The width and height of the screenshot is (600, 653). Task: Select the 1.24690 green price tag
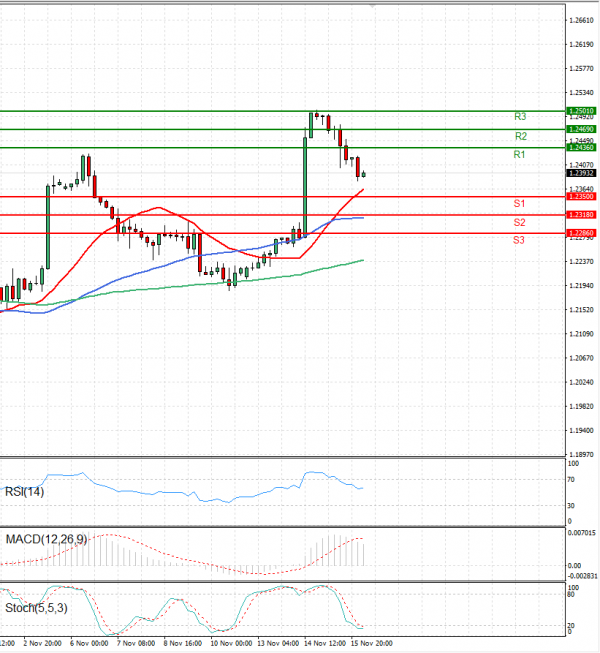tap(581, 129)
